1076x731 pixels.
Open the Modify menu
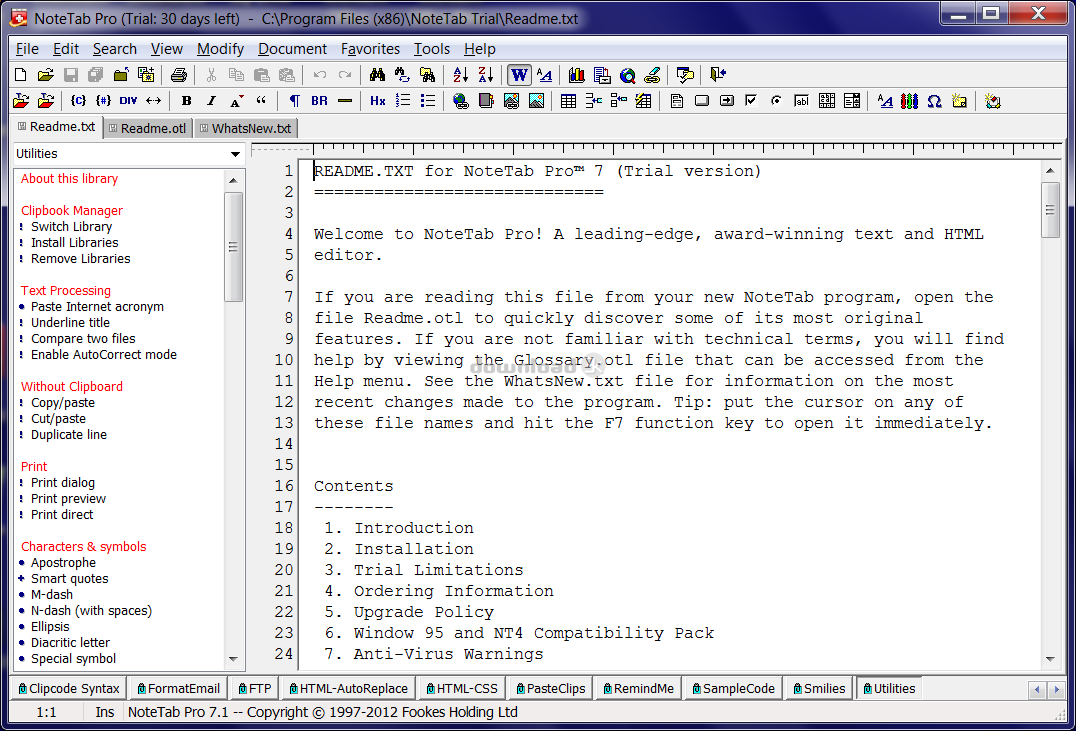(220, 49)
